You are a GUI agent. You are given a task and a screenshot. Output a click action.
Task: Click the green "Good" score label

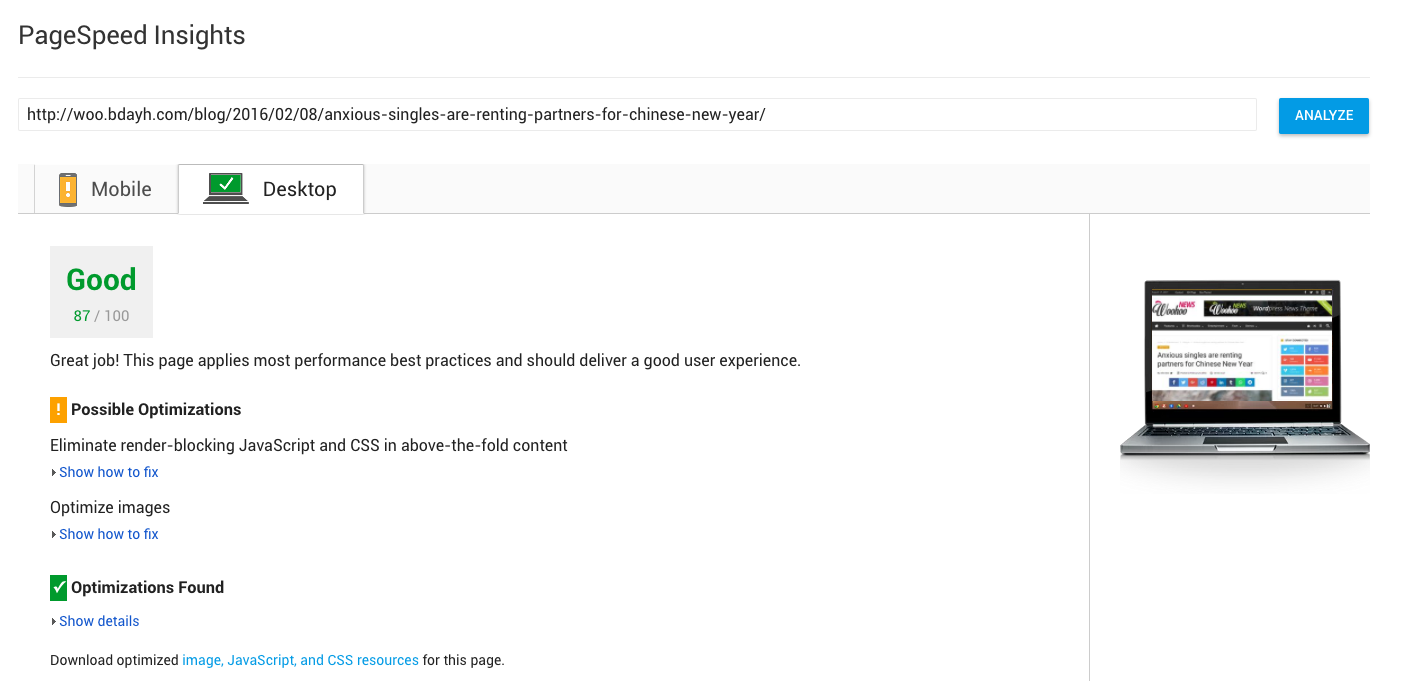pyautogui.click(x=101, y=279)
